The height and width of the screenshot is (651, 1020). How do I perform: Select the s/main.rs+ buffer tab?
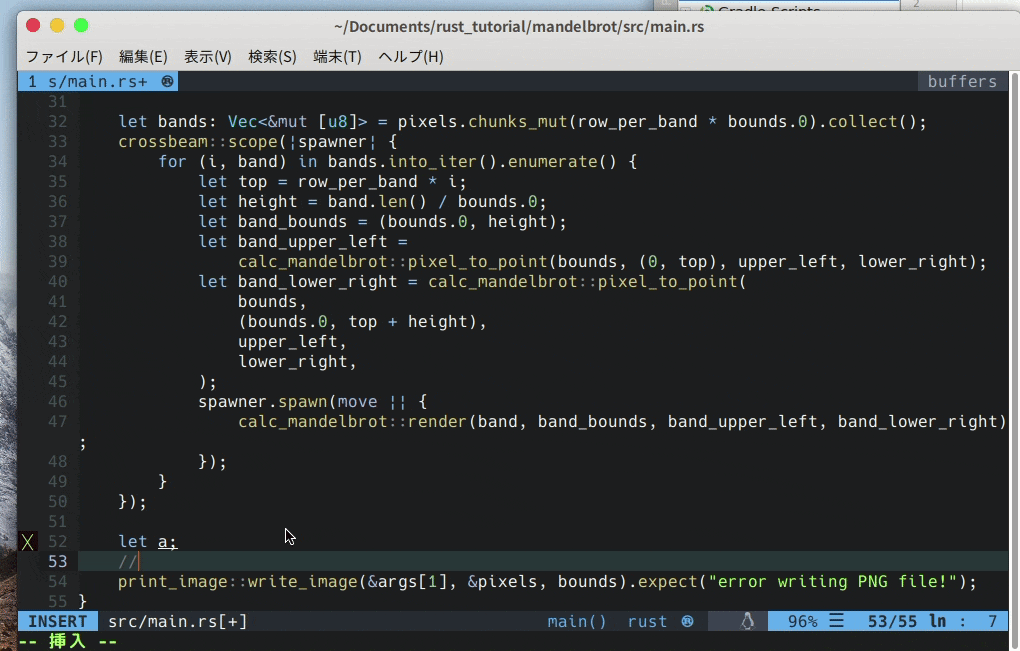click(98, 81)
